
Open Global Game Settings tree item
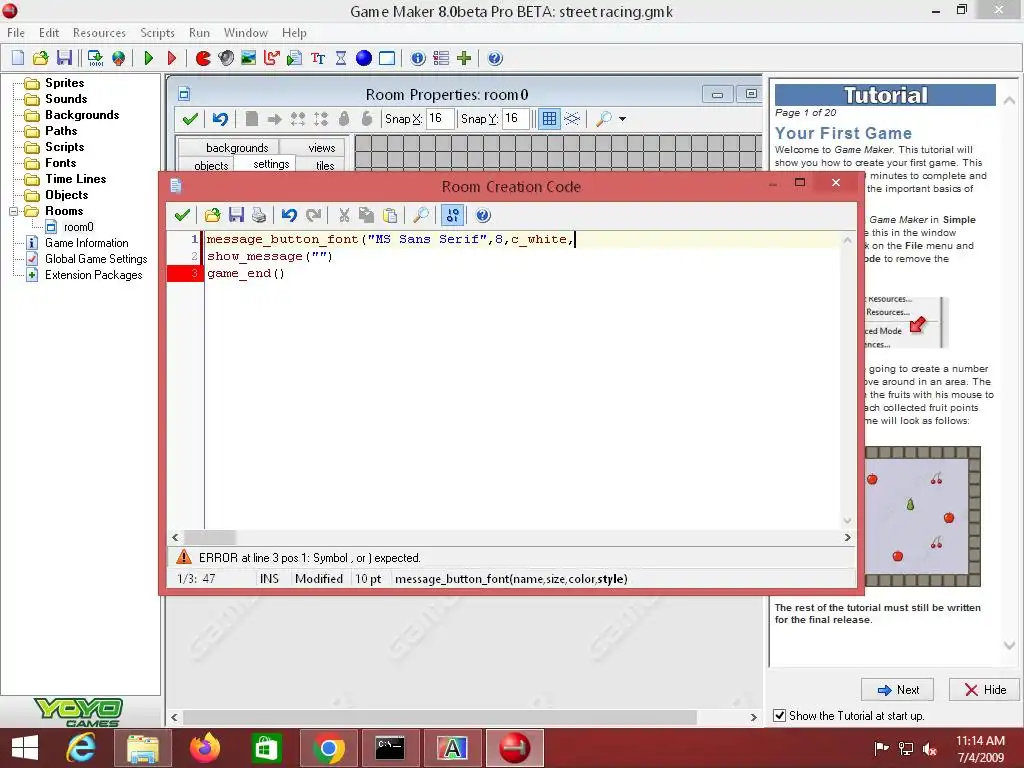(x=96, y=259)
